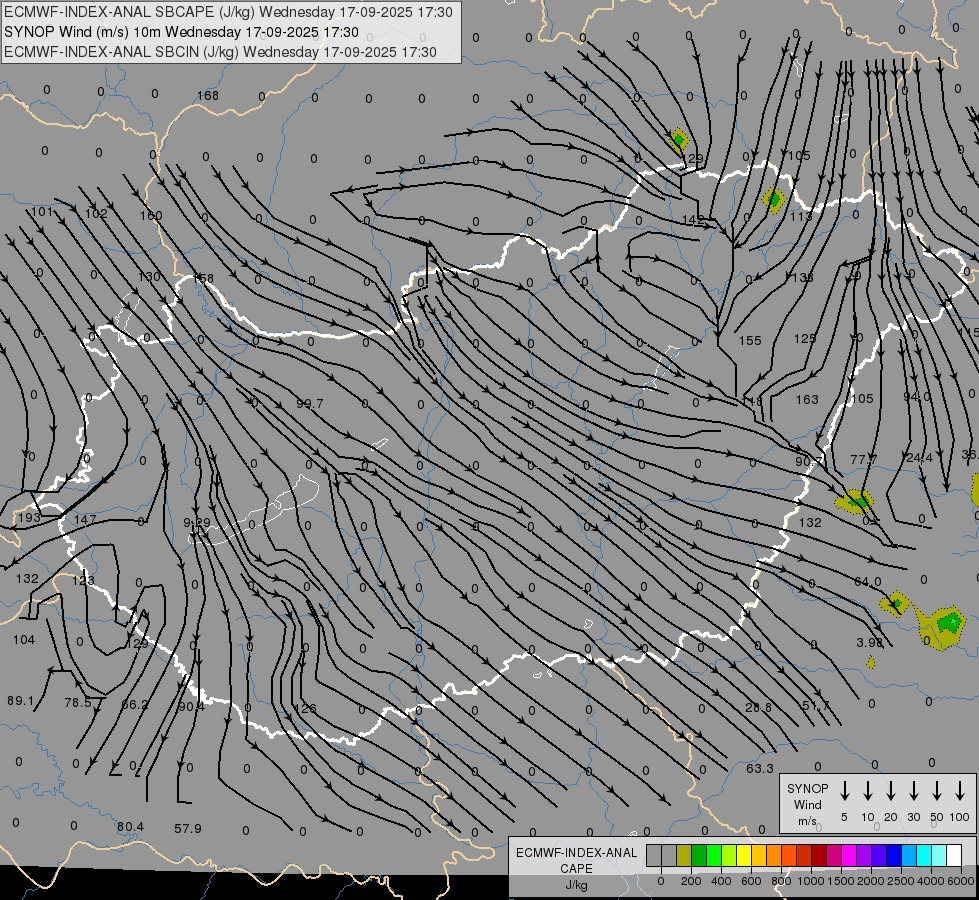Click the 63.3 value on the map
Screen dimensions: 979x900
tap(760, 768)
